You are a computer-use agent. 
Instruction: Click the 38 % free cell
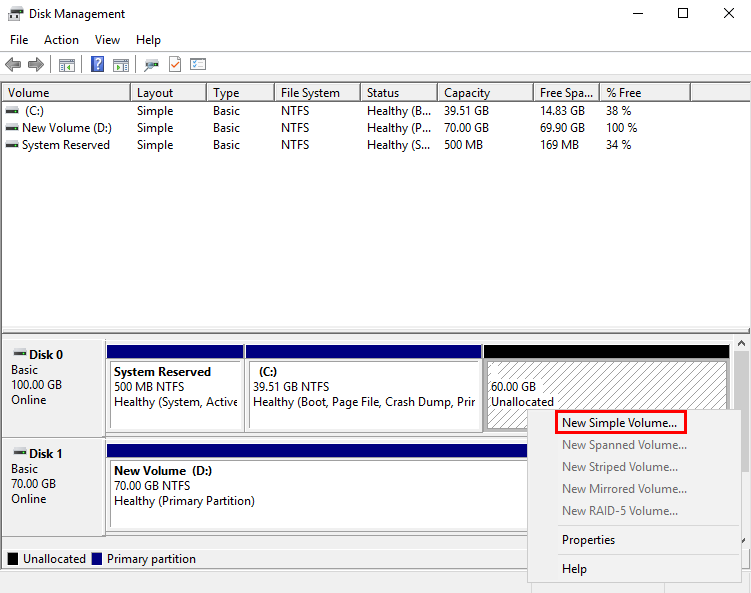[x=618, y=111]
